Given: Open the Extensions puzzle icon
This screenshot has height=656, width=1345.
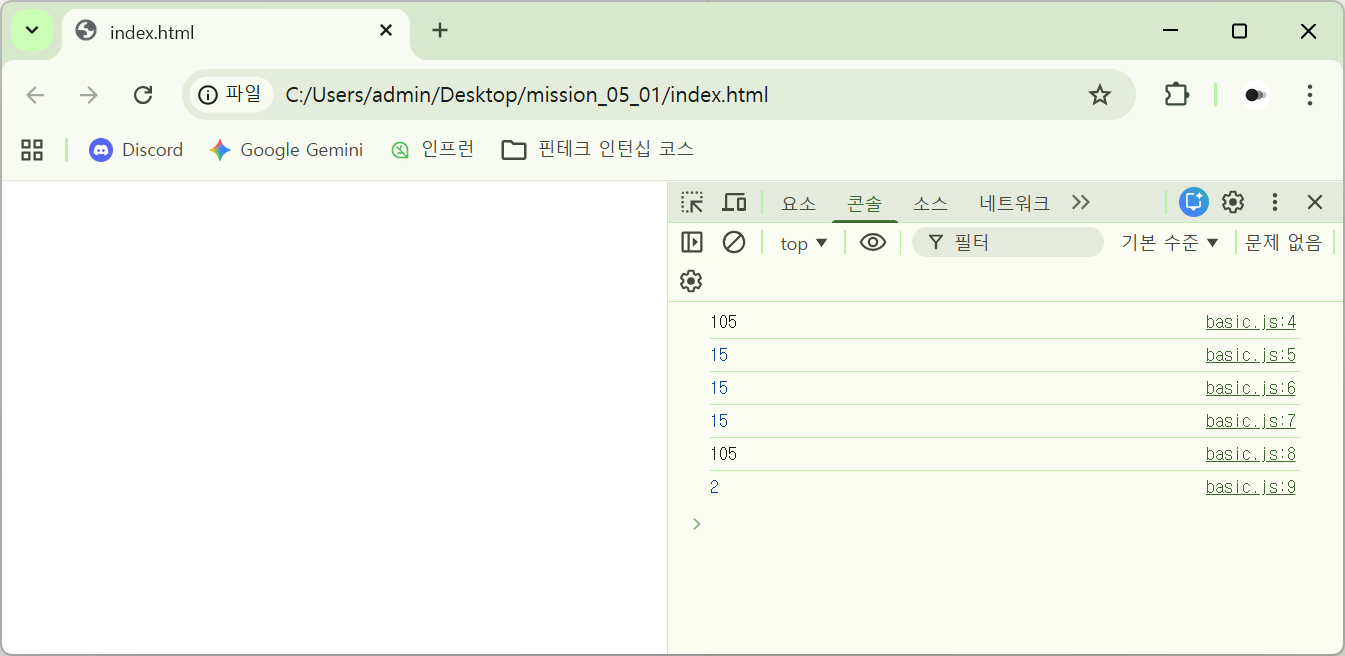Looking at the screenshot, I should tap(1177, 95).
